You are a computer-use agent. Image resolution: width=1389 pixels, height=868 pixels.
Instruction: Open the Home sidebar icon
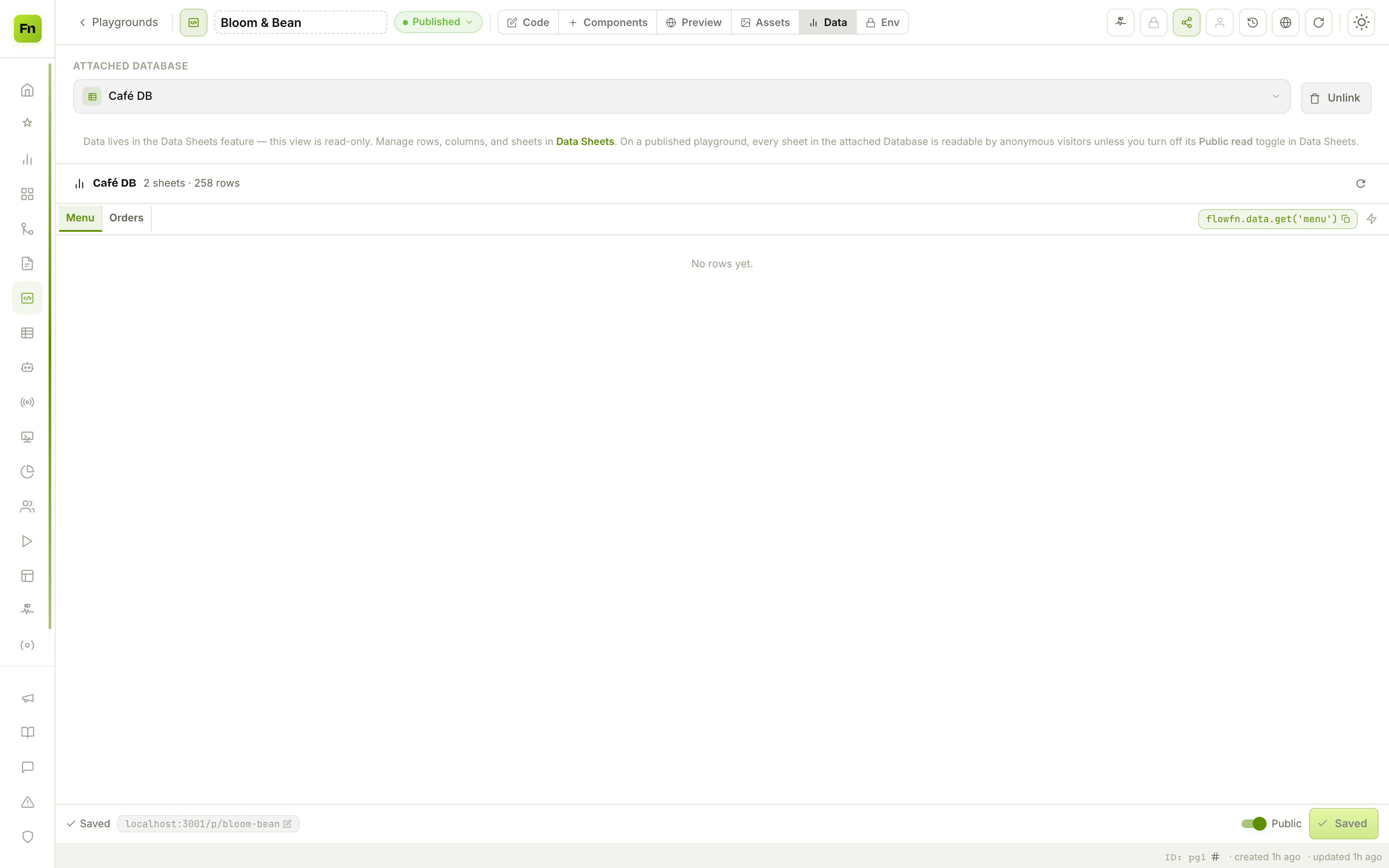coord(27,90)
